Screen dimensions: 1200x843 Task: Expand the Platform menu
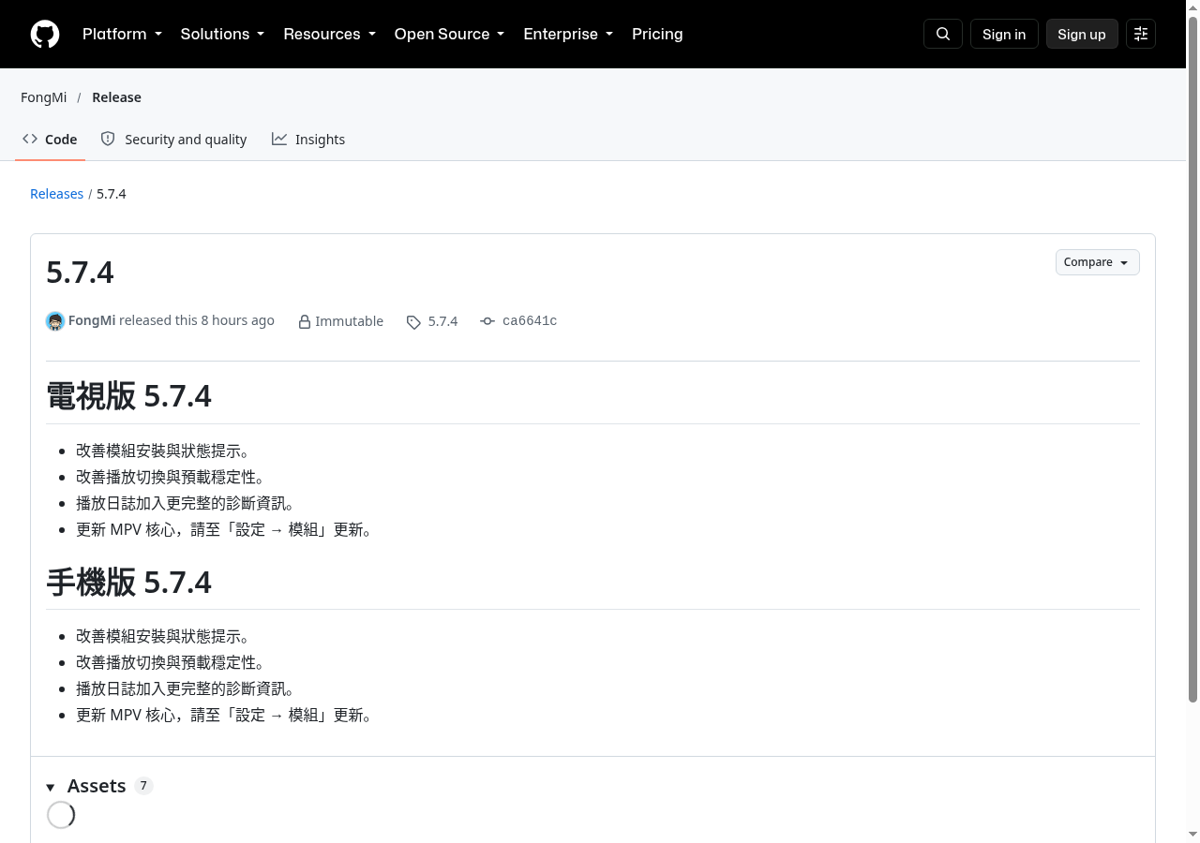[122, 34]
